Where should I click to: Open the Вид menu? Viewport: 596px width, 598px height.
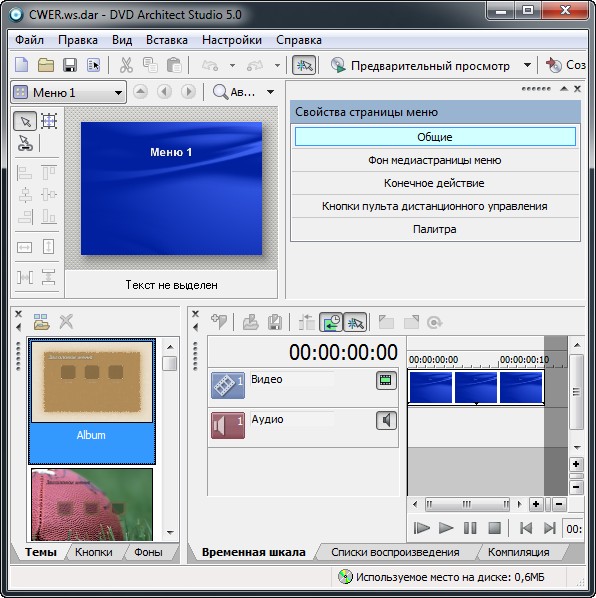point(122,40)
